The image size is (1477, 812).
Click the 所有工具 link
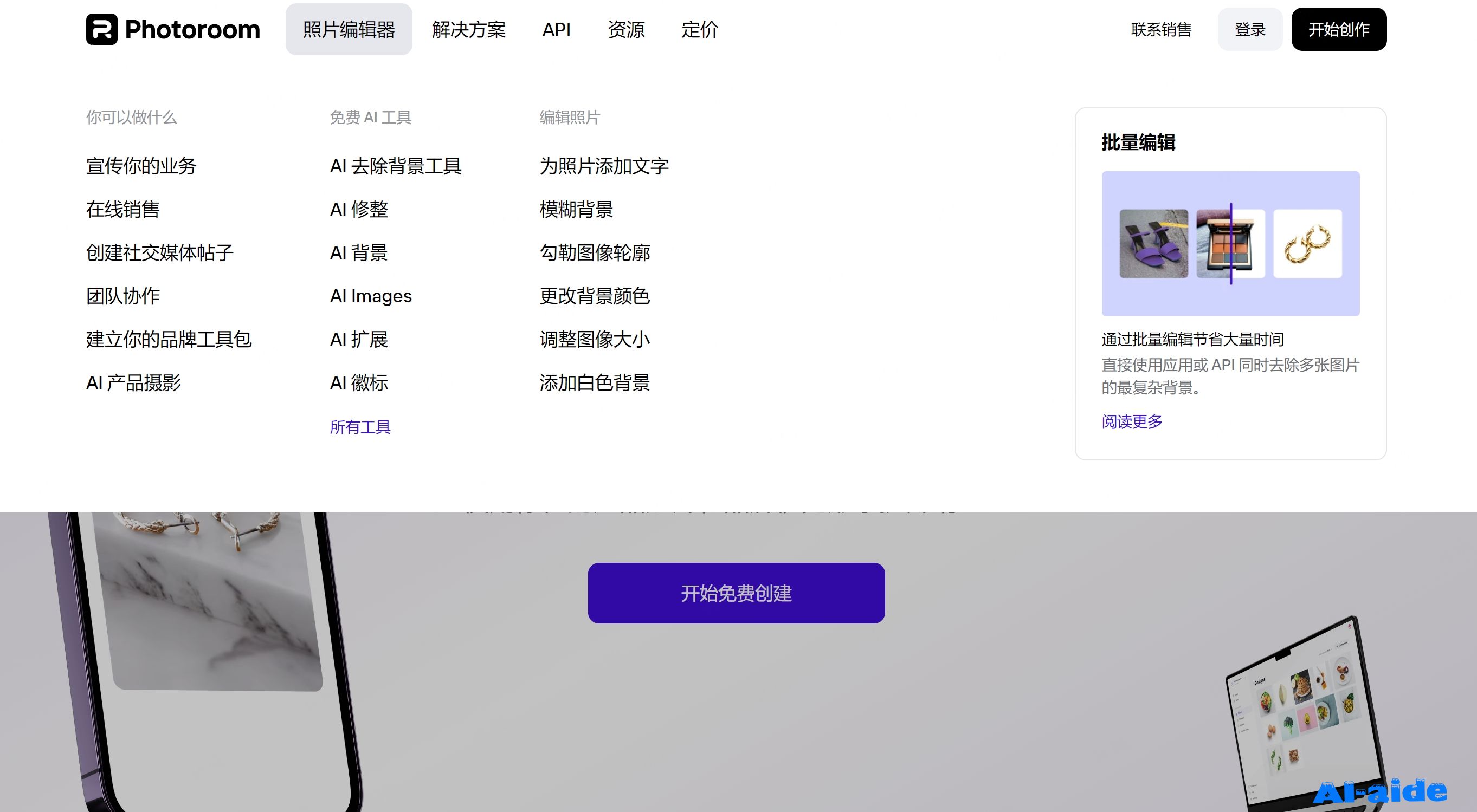click(x=360, y=427)
